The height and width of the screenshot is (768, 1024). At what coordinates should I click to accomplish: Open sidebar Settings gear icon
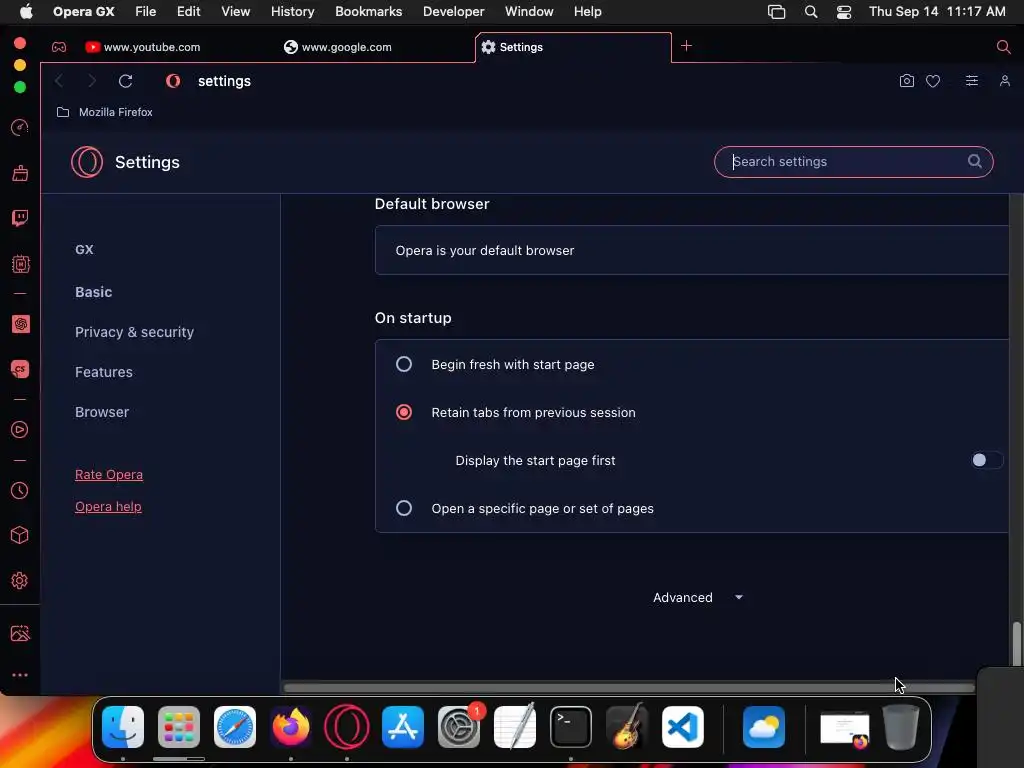(x=20, y=581)
